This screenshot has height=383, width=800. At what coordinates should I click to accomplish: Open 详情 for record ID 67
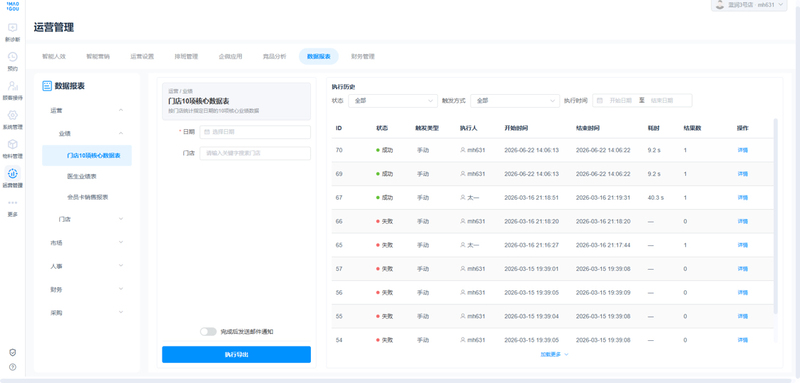[x=742, y=198]
